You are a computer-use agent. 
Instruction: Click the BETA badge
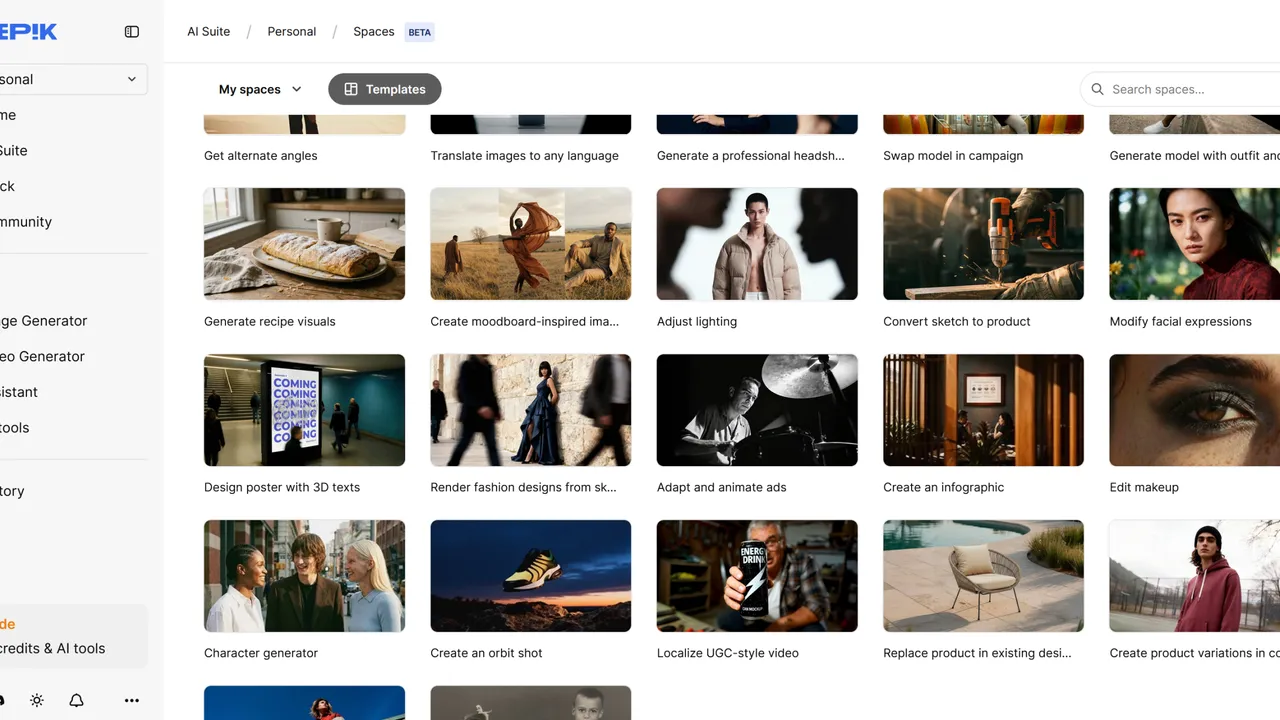pyautogui.click(x=420, y=32)
